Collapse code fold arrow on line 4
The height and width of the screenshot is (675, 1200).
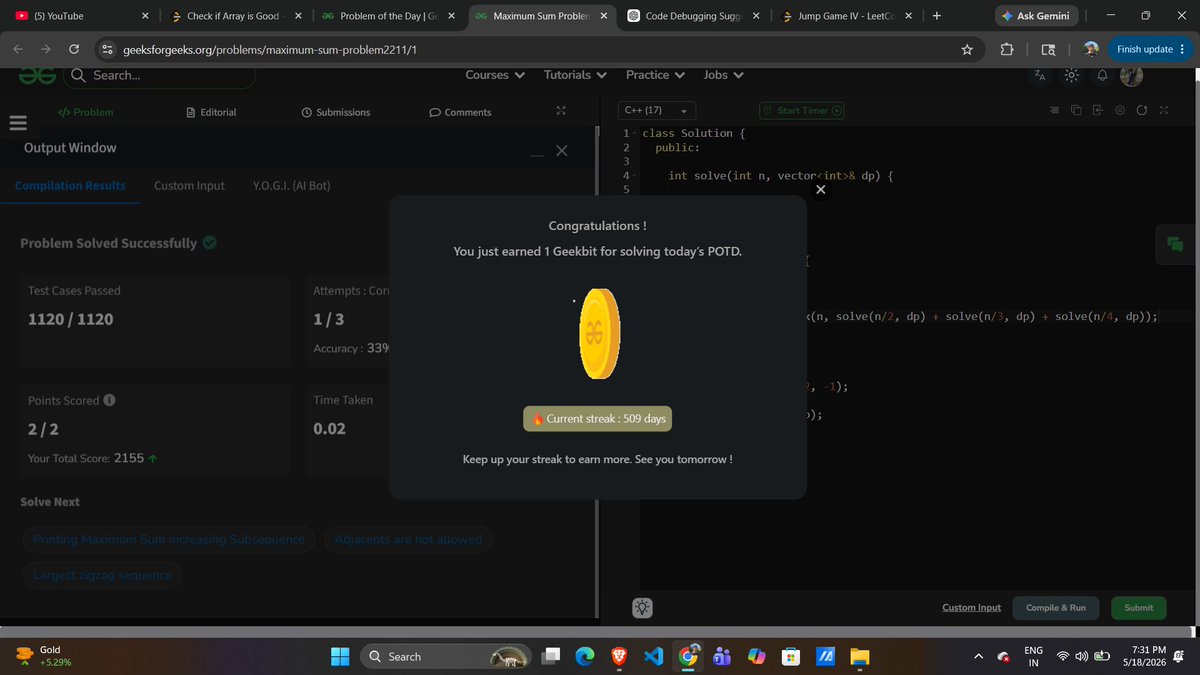pyautogui.click(x=635, y=176)
